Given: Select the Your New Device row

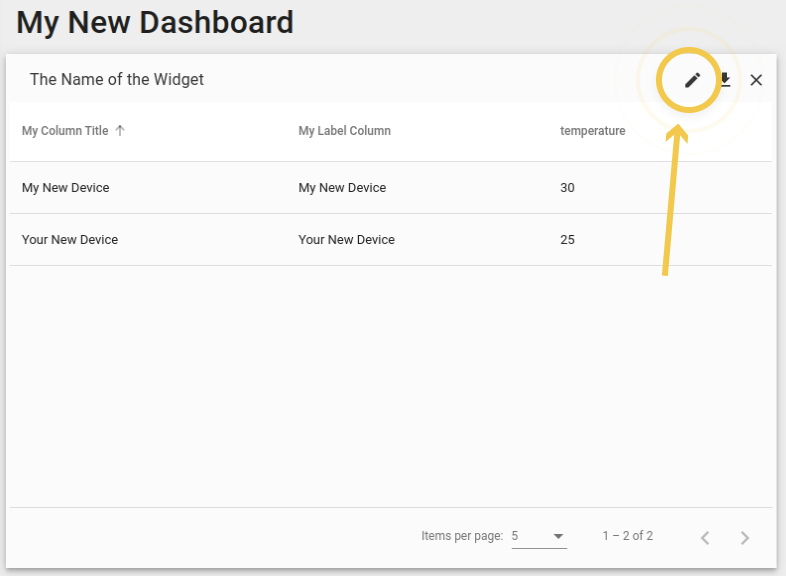Looking at the screenshot, I should pos(390,240).
